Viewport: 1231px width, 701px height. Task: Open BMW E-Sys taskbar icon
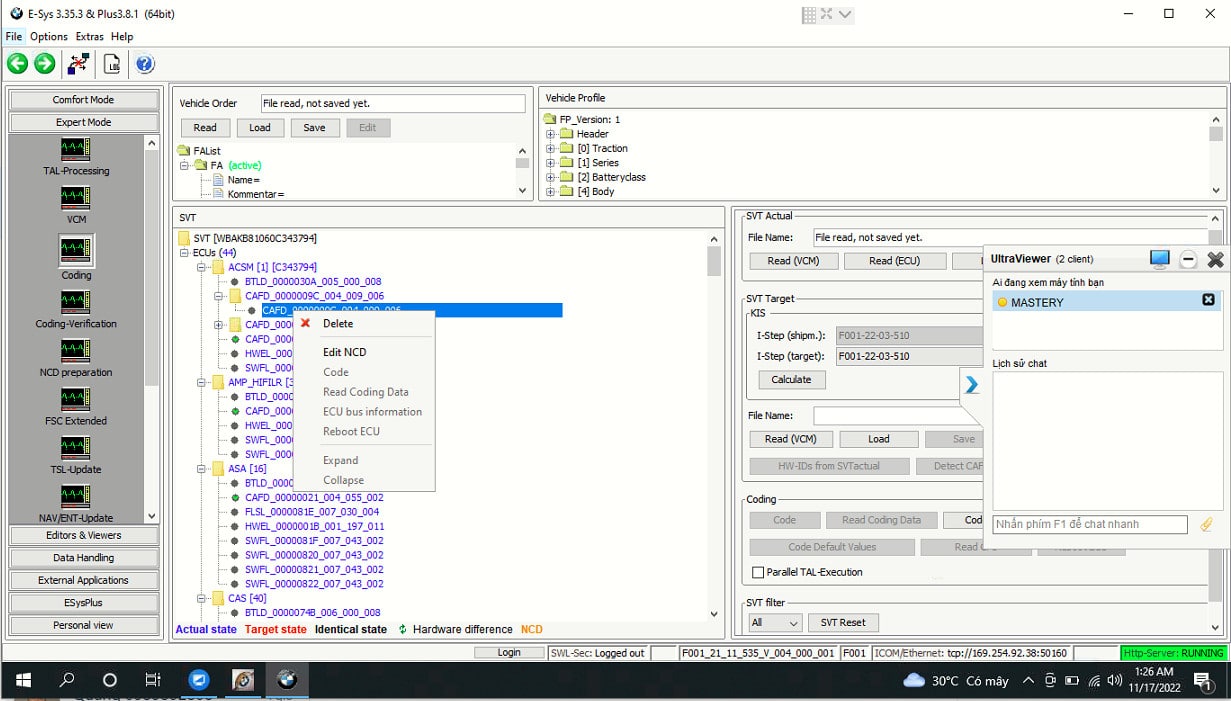(x=286, y=680)
